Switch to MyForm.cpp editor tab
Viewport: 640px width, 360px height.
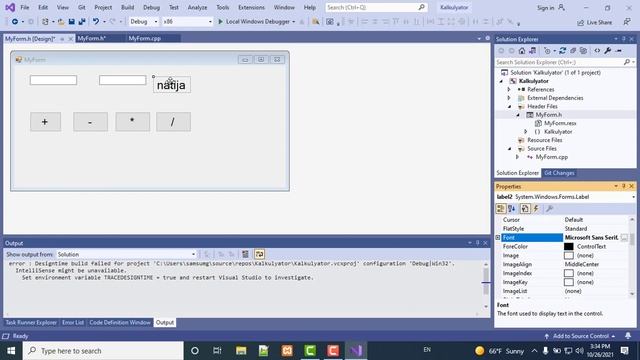click(144, 38)
